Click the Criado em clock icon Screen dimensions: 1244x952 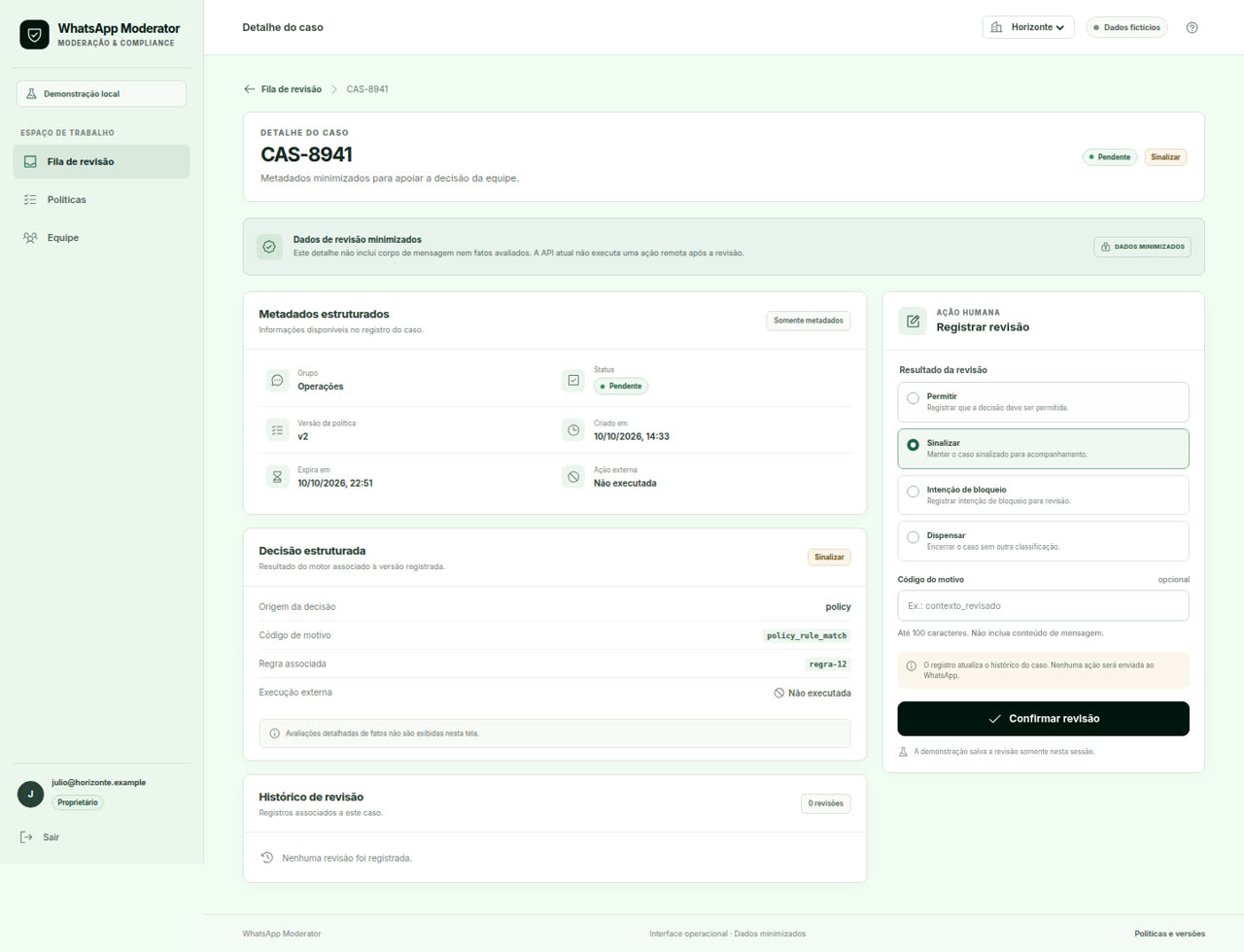click(573, 430)
